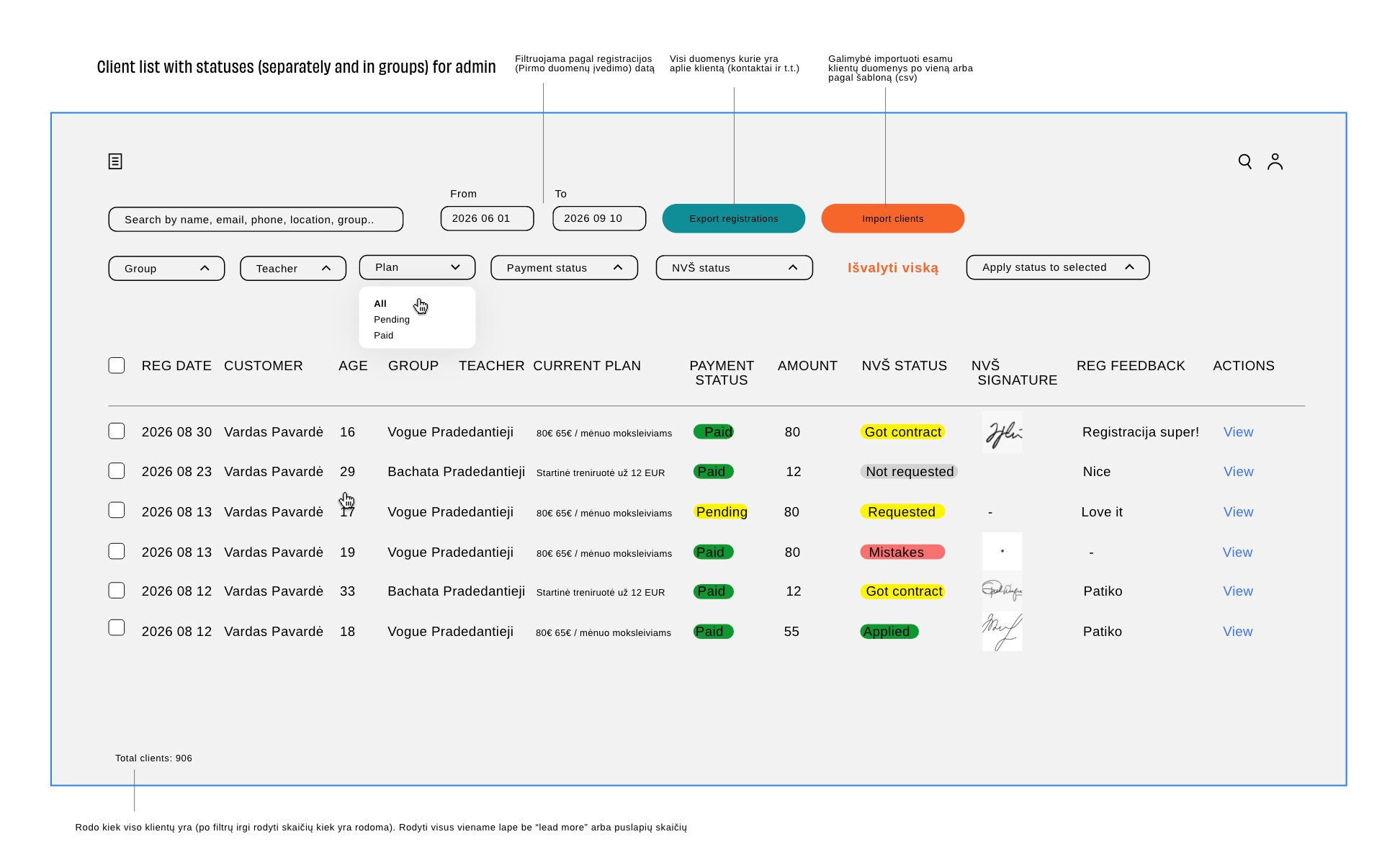Focus the search by name field
This screenshot has height=860, width=1400.
click(x=256, y=220)
